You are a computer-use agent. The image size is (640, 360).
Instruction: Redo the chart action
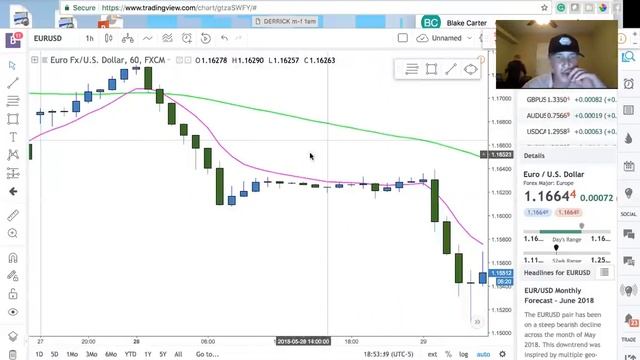(x=239, y=38)
